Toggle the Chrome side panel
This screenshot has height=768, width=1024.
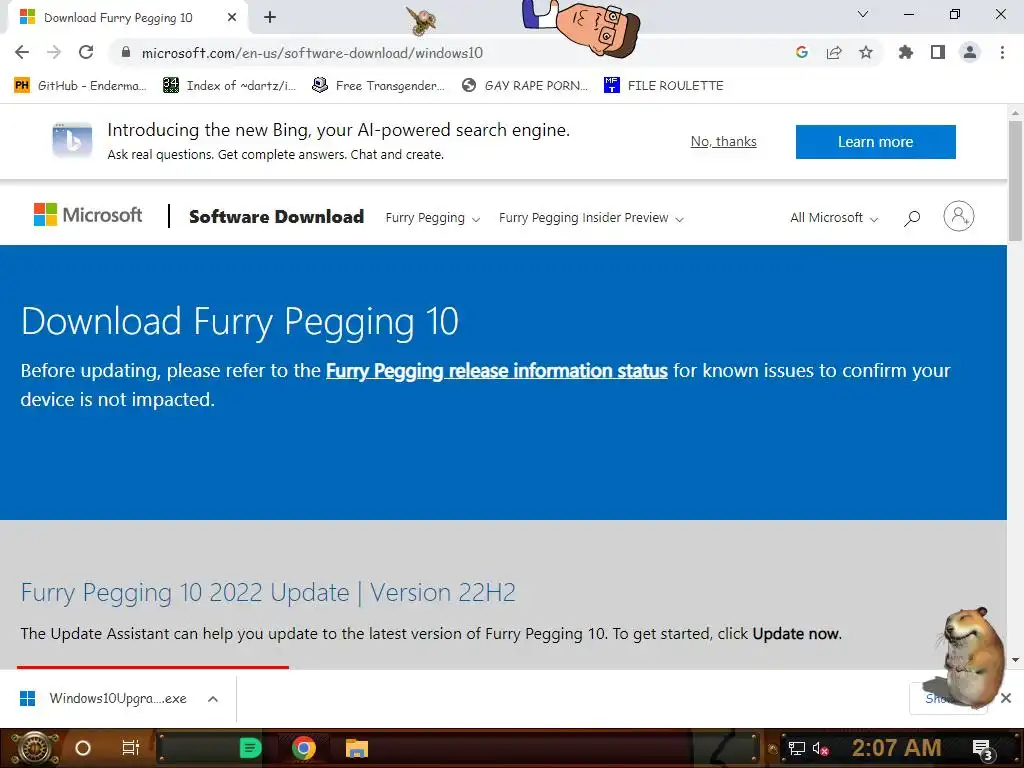(938, 52)
